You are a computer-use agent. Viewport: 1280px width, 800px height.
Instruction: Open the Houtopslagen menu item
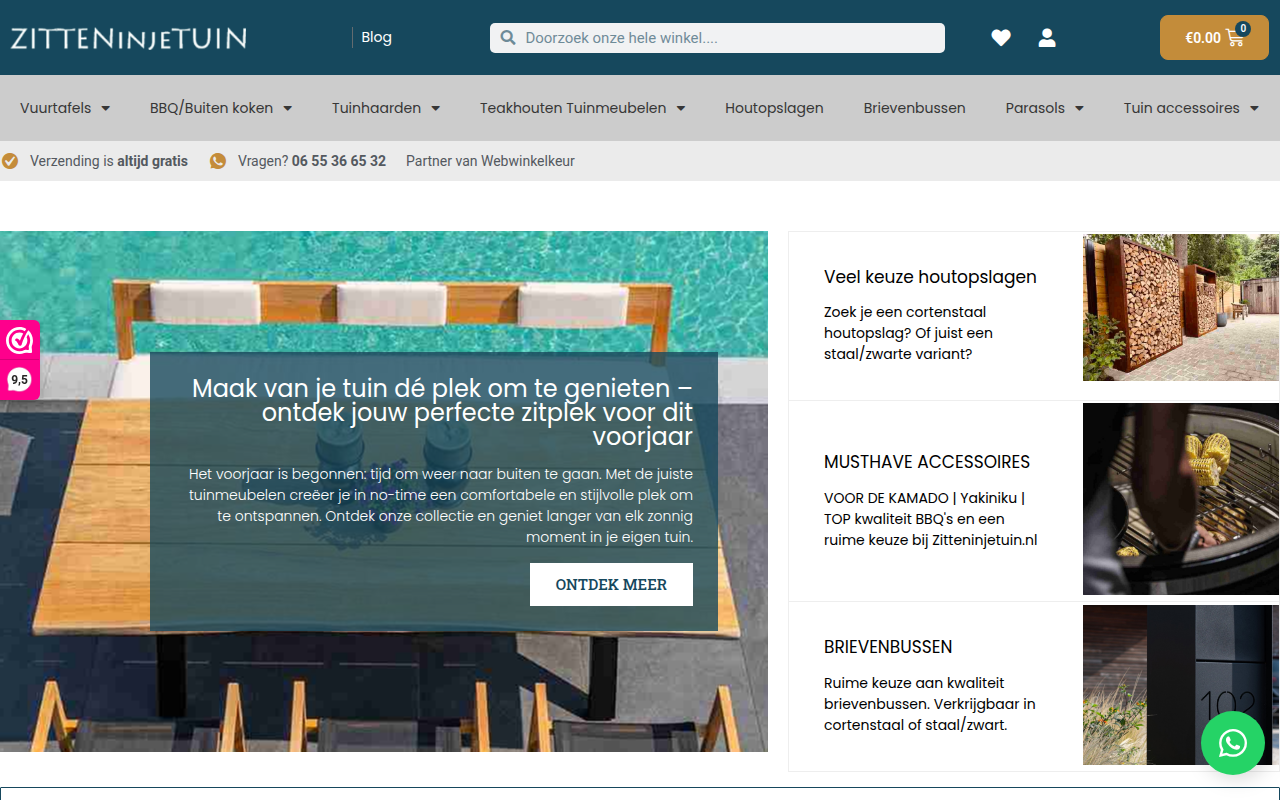pos(774,108)
